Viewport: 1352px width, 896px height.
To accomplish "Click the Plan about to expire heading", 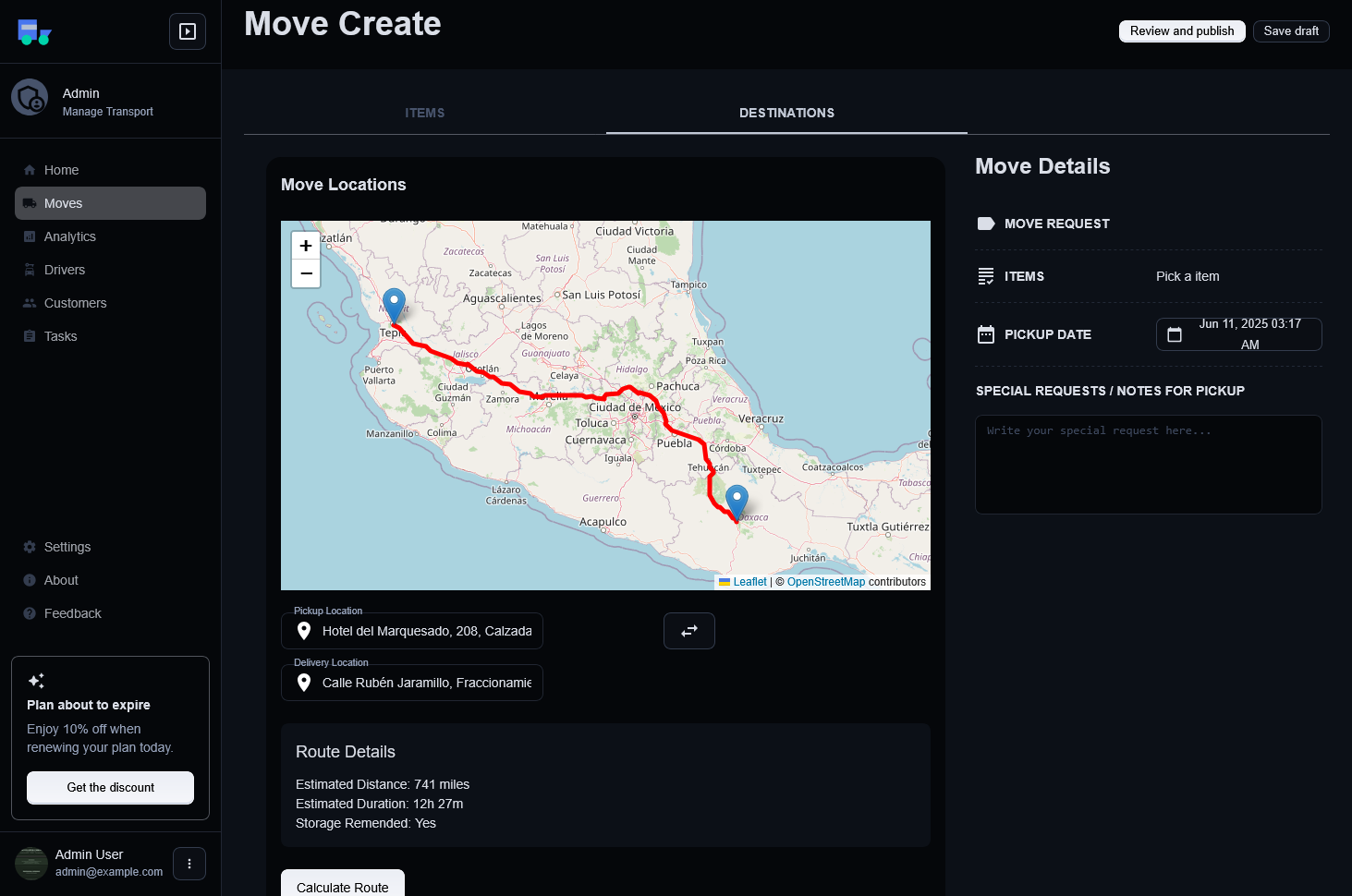I will click(x=89, y=705).
